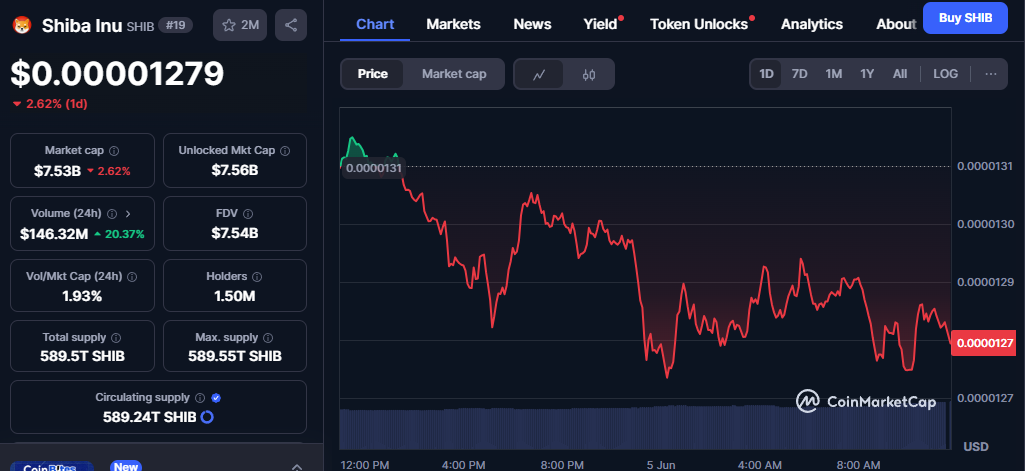Open FDV info icon
This screenshot has width=1025, height=471.
coord(248,214)
